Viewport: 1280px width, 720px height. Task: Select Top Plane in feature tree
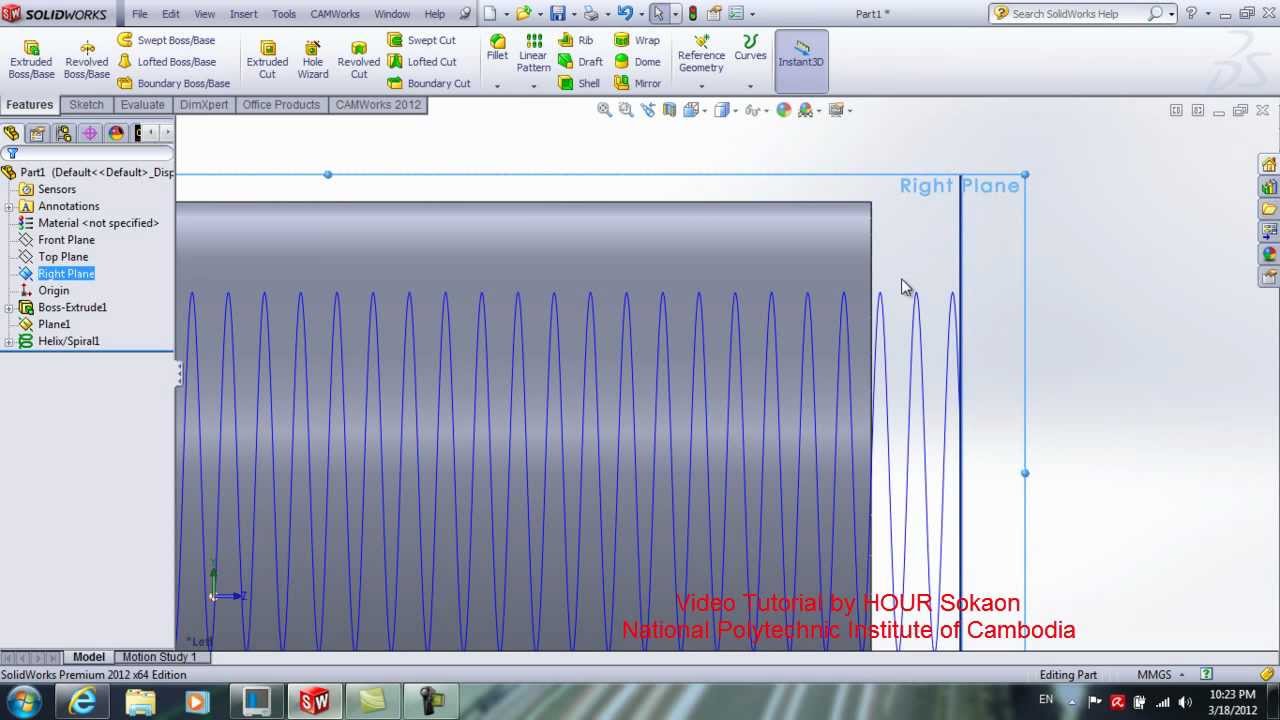point(63,257)
